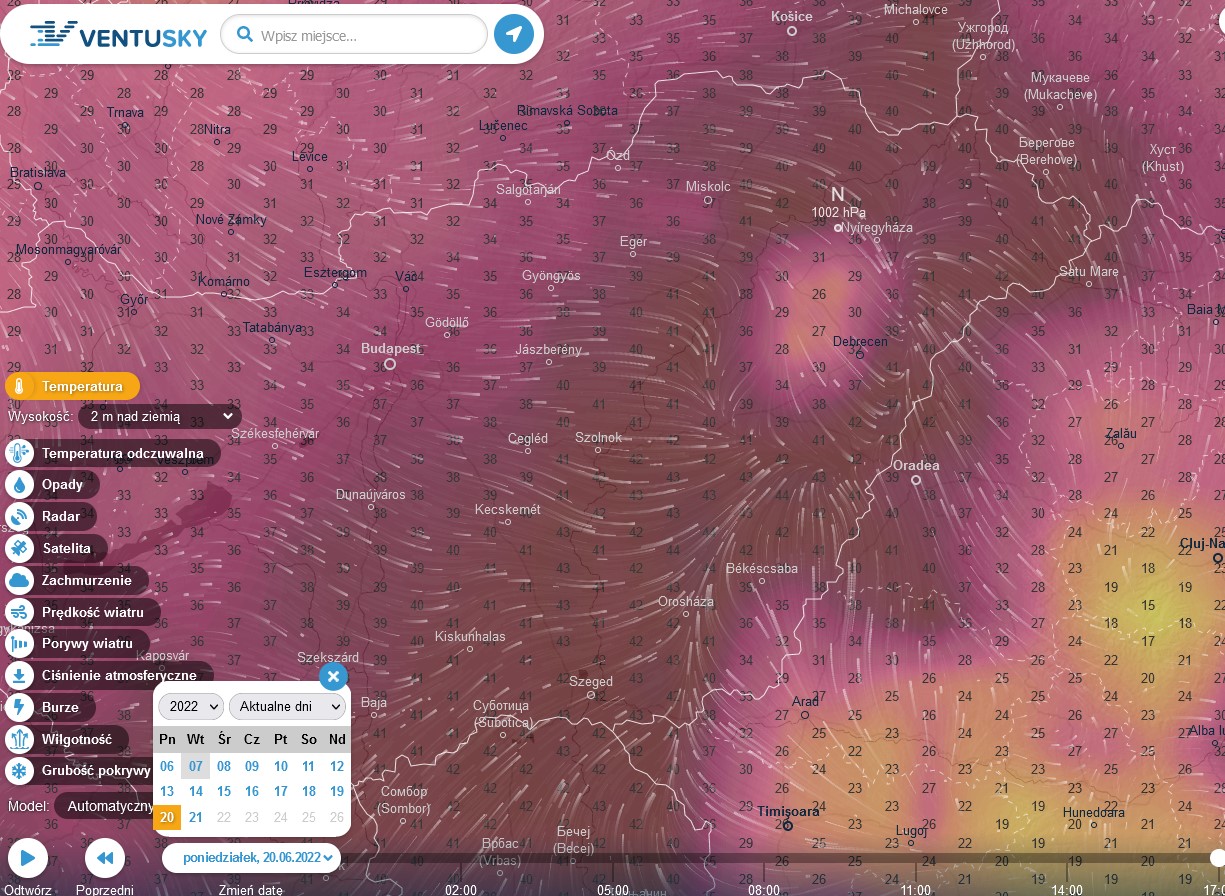The width and height of the screenshot is (1225, 896).
Task: Open the Radar layer icon
Action: pyautogui.click(x=19, y=517)
